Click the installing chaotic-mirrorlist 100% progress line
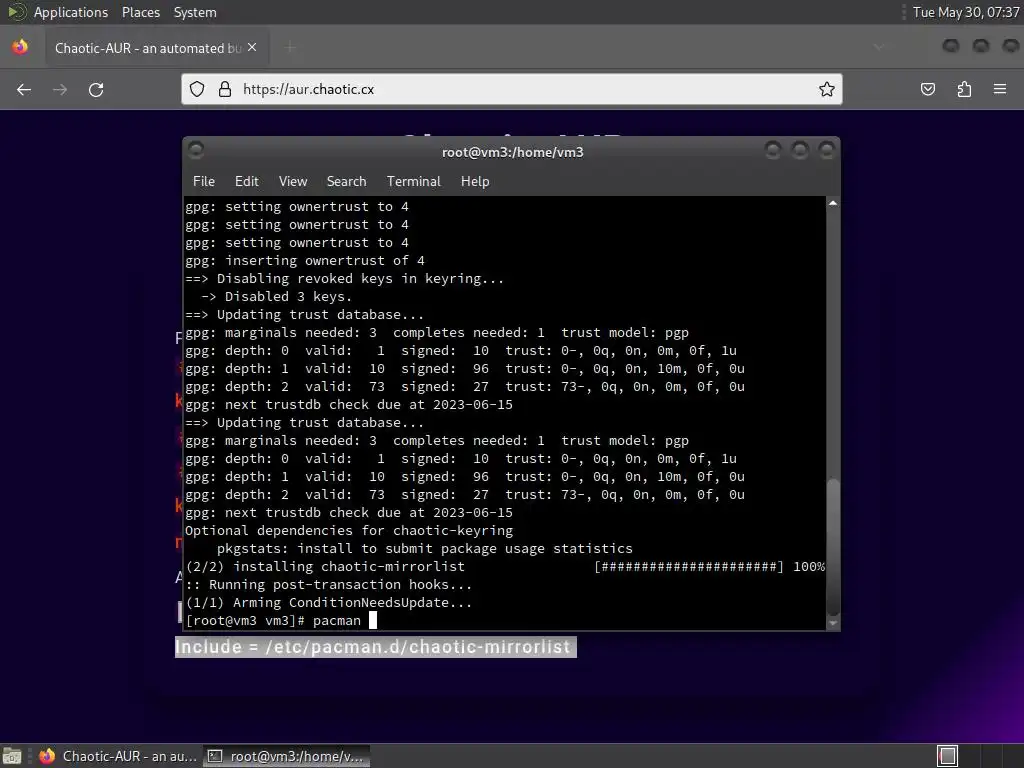 (505, 566)
